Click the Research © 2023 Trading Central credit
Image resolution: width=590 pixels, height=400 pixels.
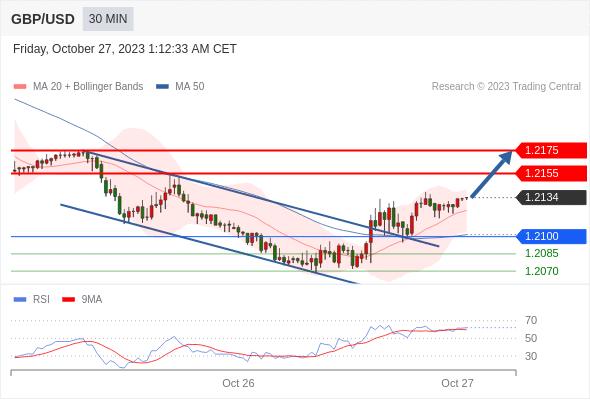[506, 87]
